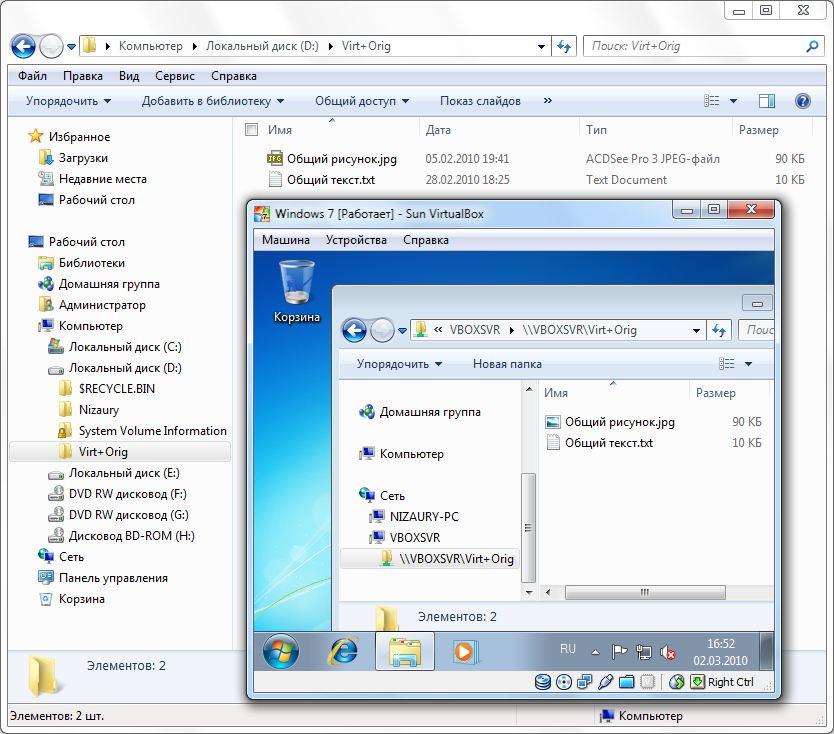Click the VirtualBox shared folders status icon
Screen dimensions: 834x734
626,682
